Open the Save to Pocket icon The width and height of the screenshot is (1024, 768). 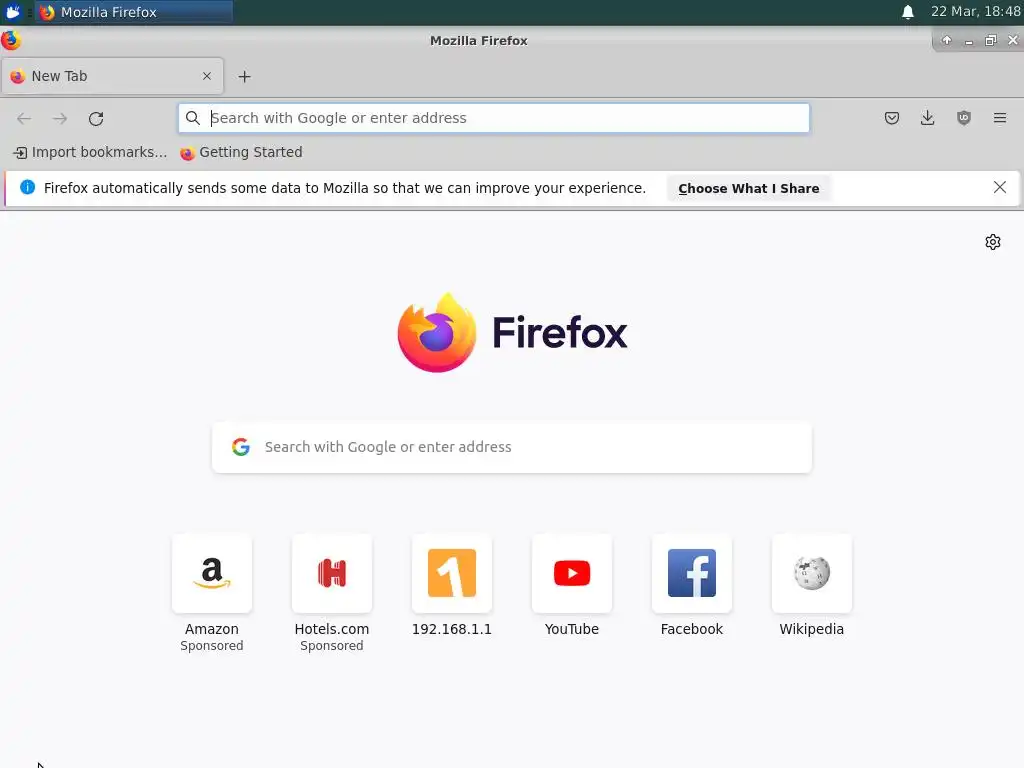891,118
